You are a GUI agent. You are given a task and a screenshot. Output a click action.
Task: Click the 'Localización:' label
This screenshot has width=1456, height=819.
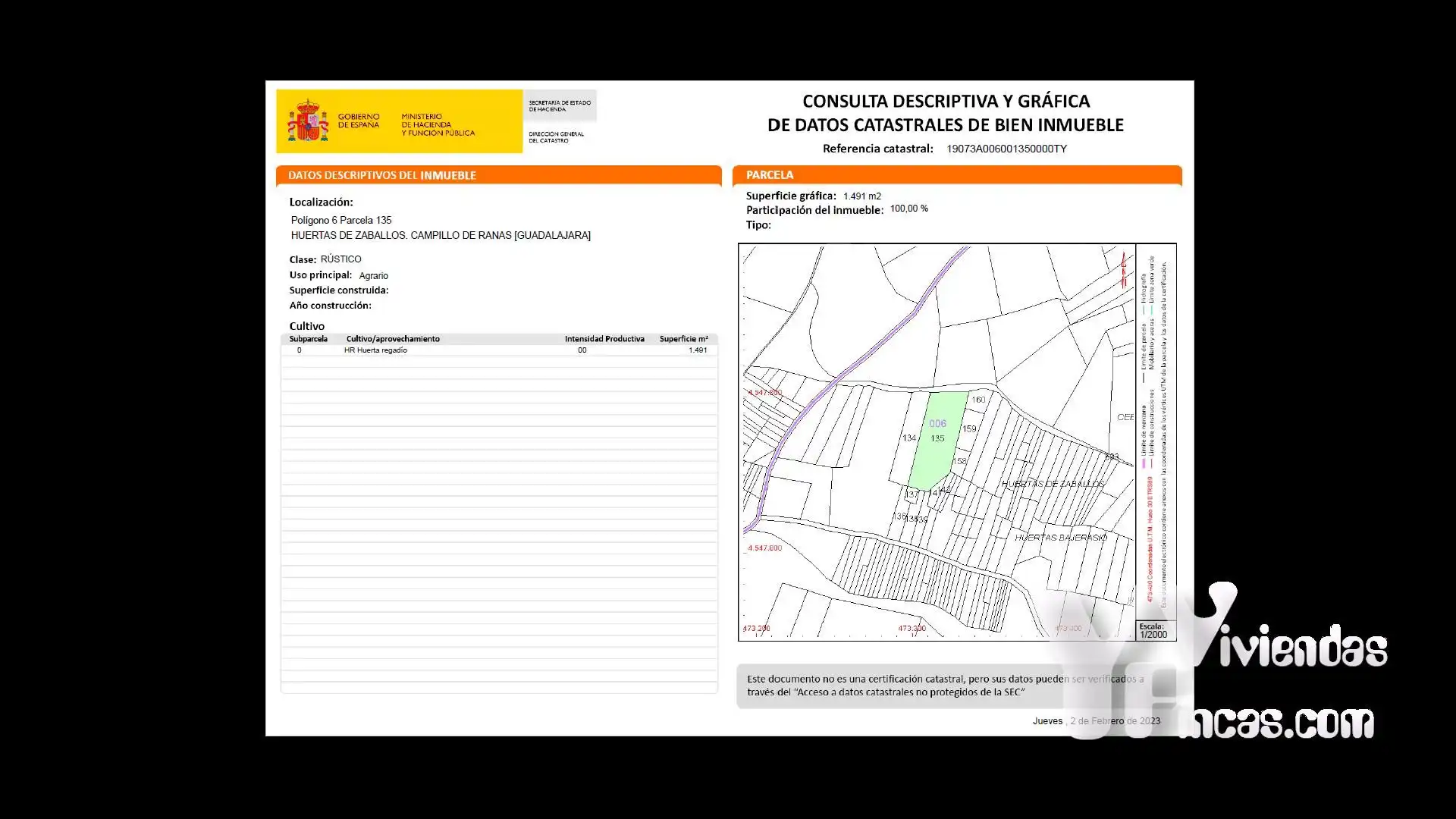click(x=322, y=202)
